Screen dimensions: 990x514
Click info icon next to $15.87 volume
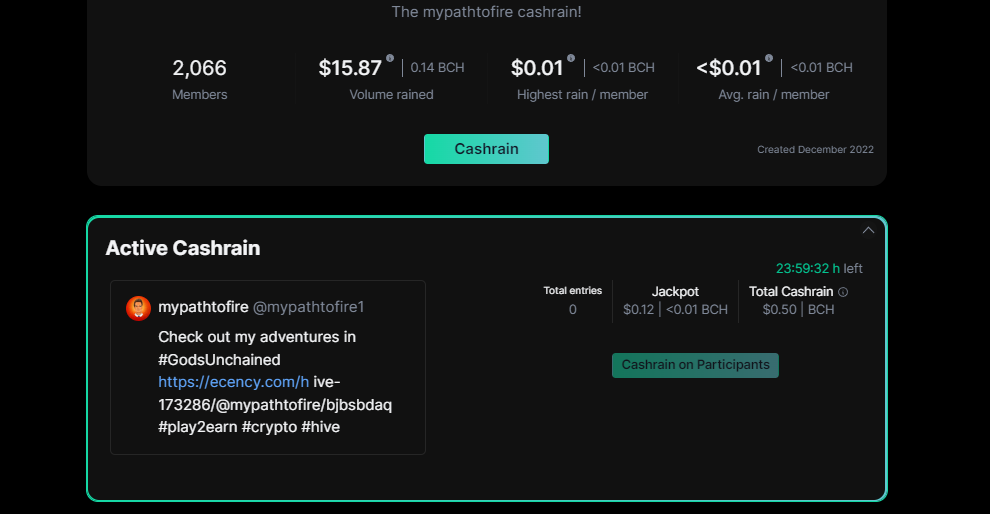pos(390,58)
